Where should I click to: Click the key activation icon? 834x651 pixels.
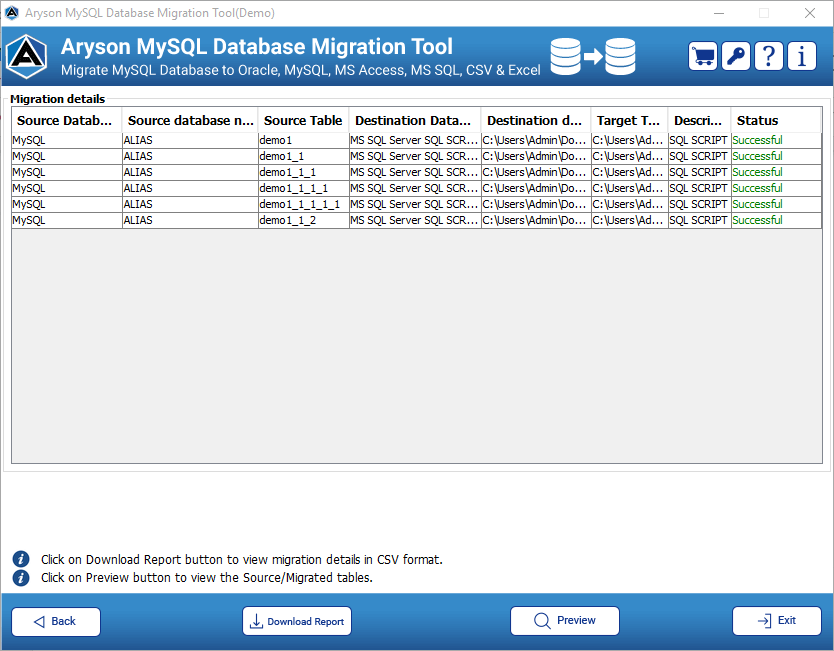tap(736, 56)
